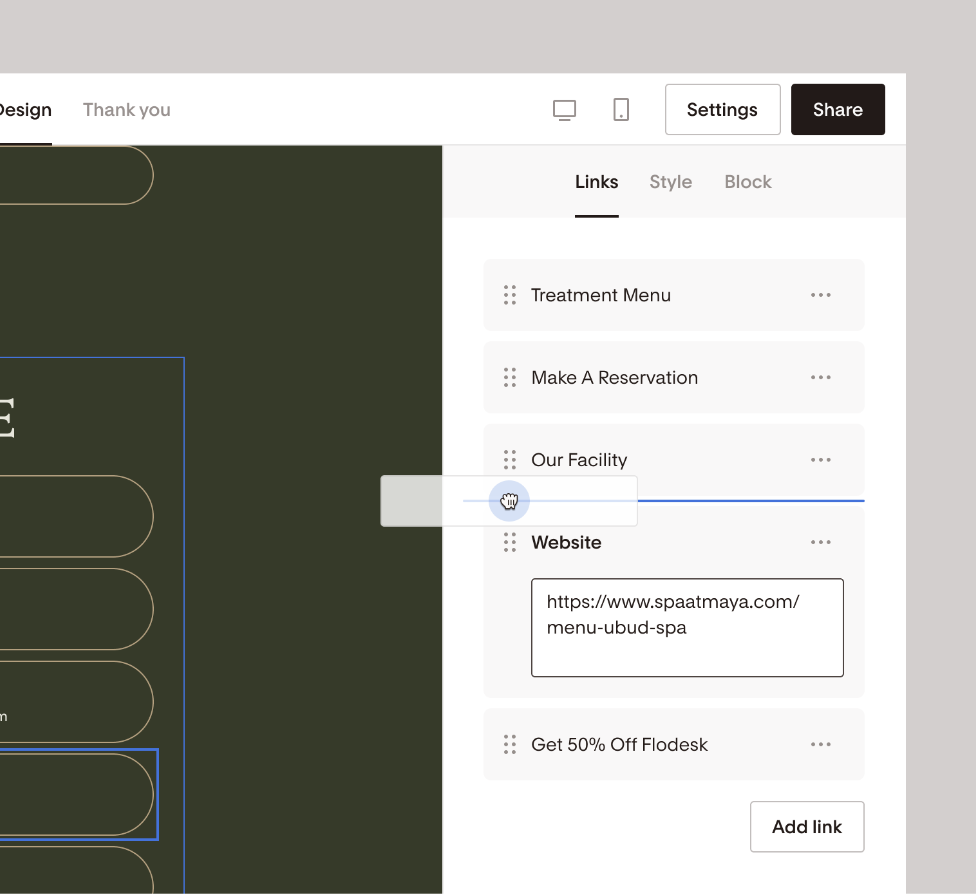The width and height of the screenshot is (976, 894).
Task: Open options menu for Treatment Menu link
Action: [x=820, y=295]
